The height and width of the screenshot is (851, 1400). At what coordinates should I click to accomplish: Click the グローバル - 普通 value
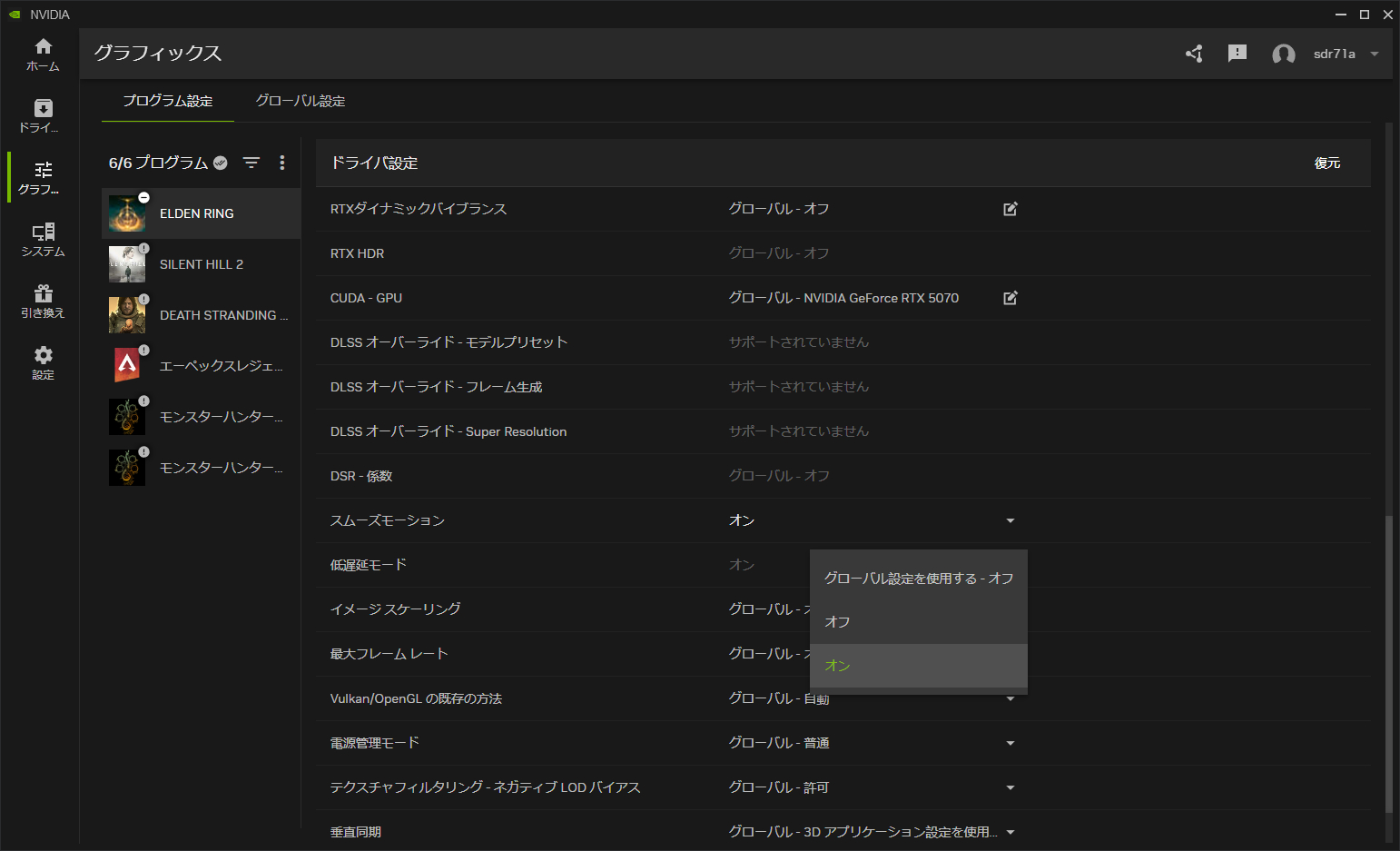point(779,743)
